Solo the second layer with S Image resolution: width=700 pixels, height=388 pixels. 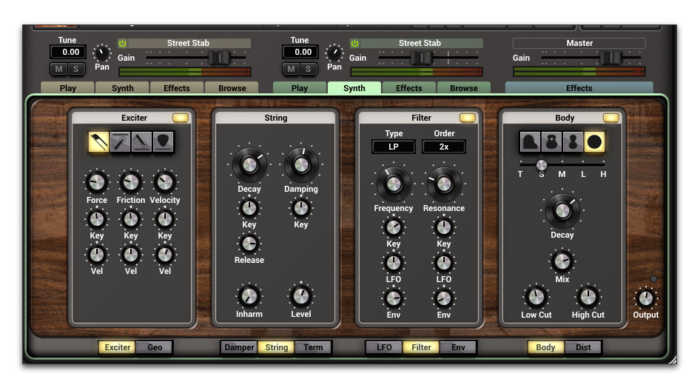[x=308, y=69]
